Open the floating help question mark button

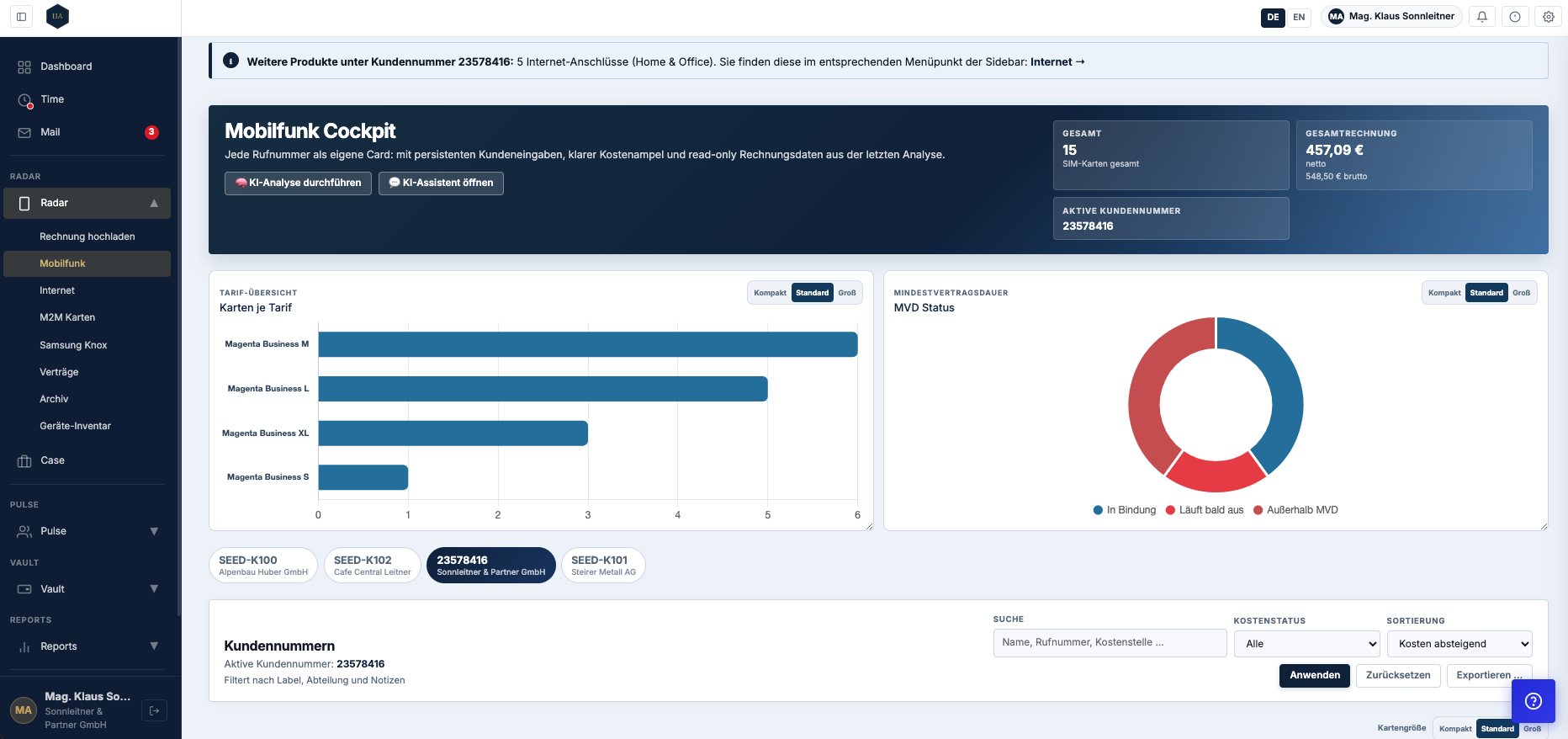pos(1534,701)
